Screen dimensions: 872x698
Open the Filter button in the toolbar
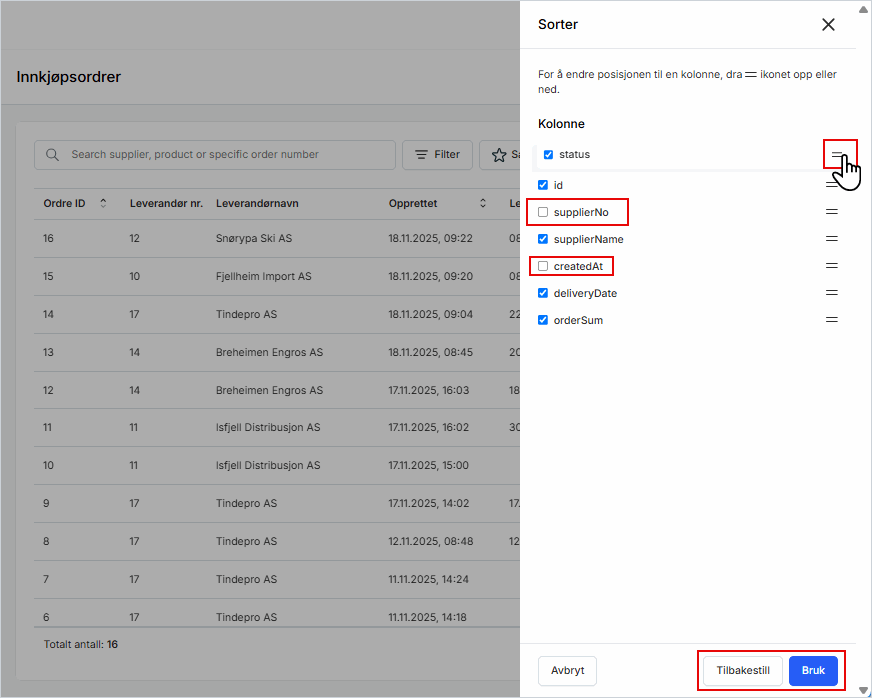(x=437, y=155)
